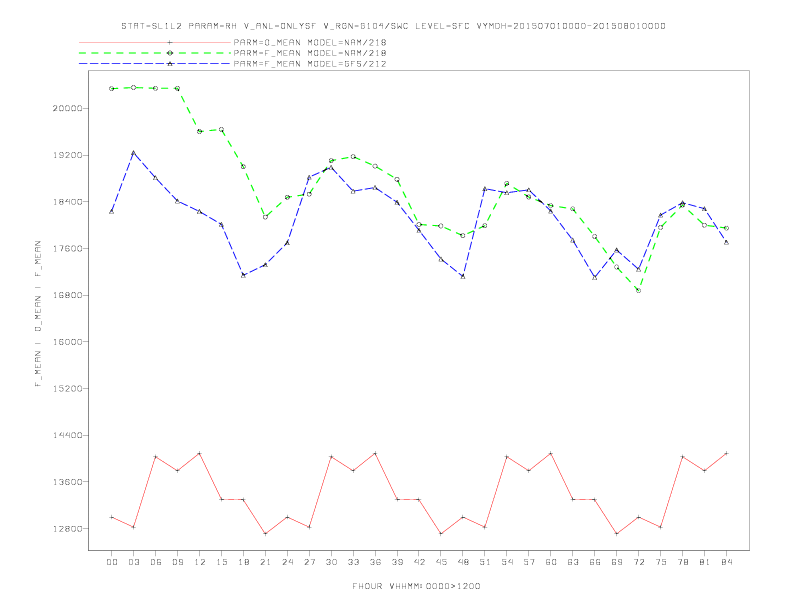The height and width of the screenshot is (612, 792).
Task: Click the chart title starting STAT=SL1L2
Action: click(x=393, y=26)
